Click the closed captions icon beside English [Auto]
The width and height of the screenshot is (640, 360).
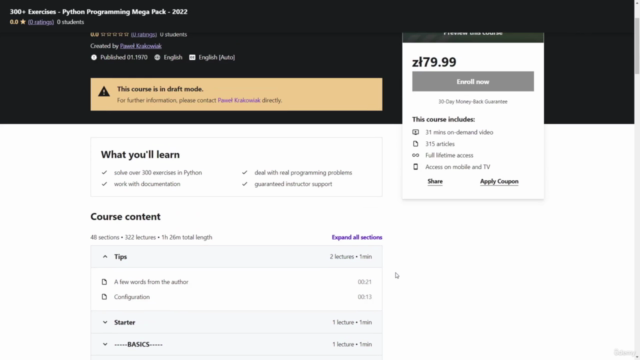(x=192, y=58)
